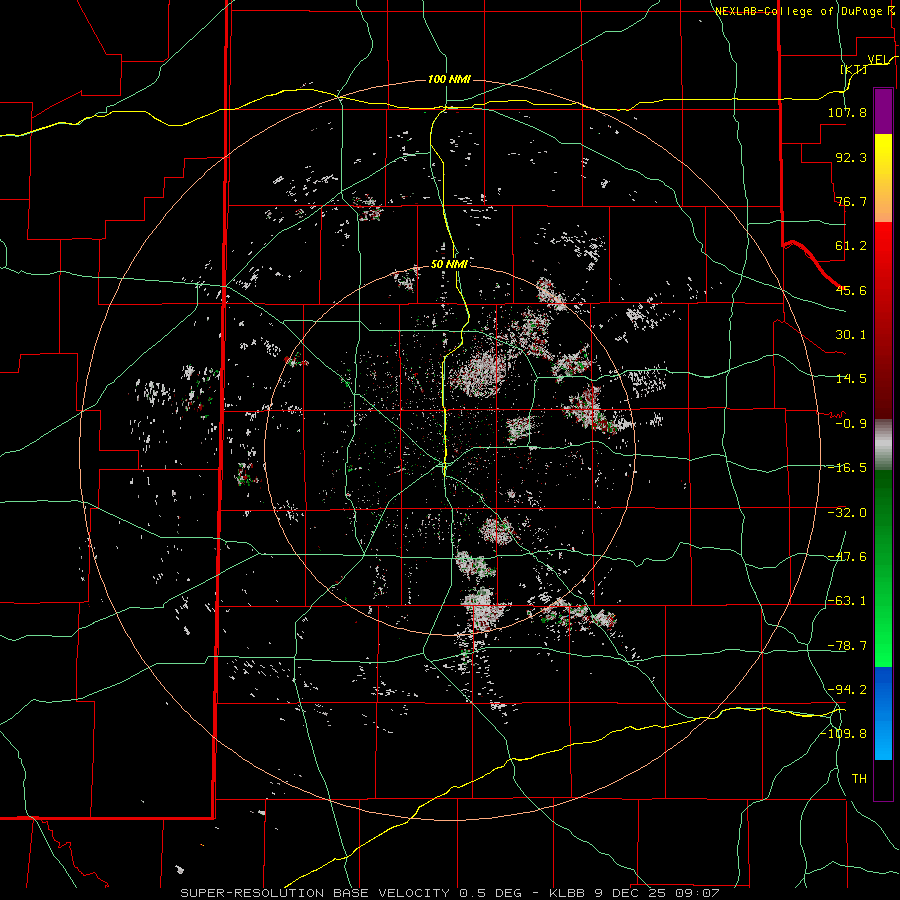Select the -47.6 value on velocity scale
Screen dimensions: 900x900
(847, 557)
